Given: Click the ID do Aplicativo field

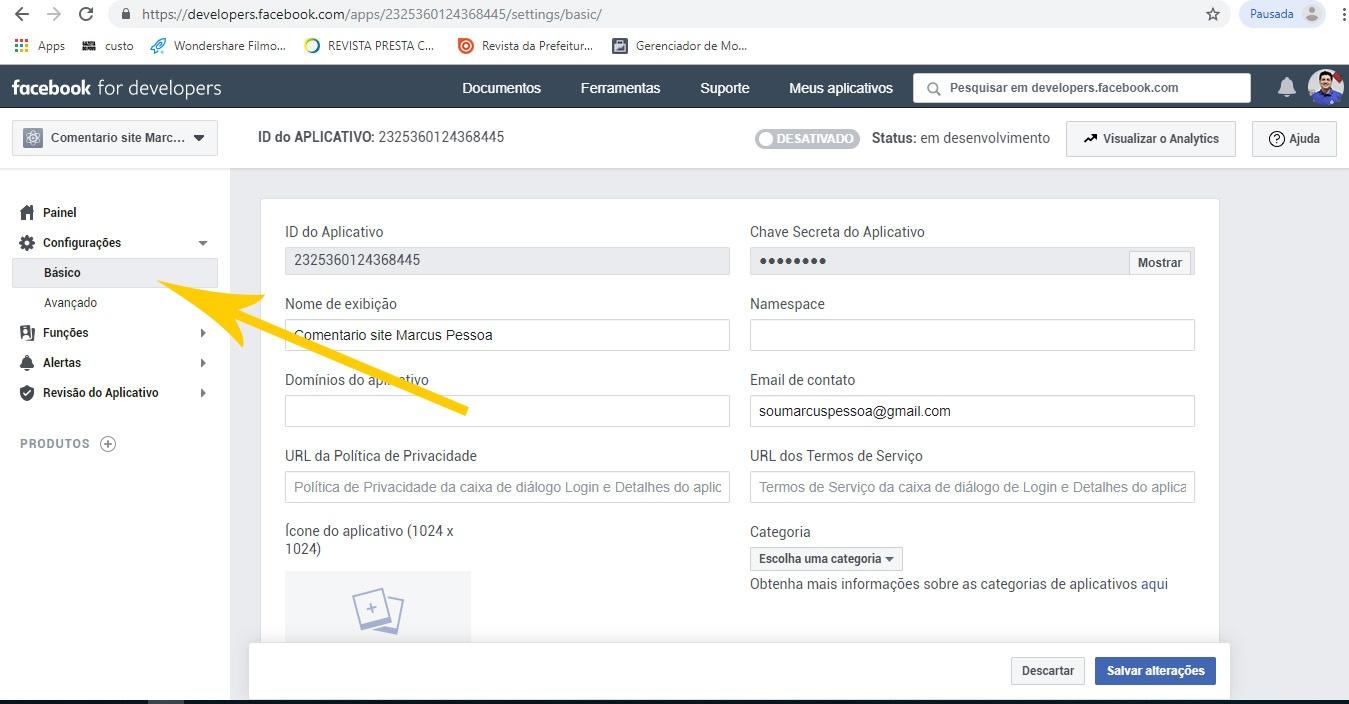Looking at the screenshot, I should tap(507, 260).
